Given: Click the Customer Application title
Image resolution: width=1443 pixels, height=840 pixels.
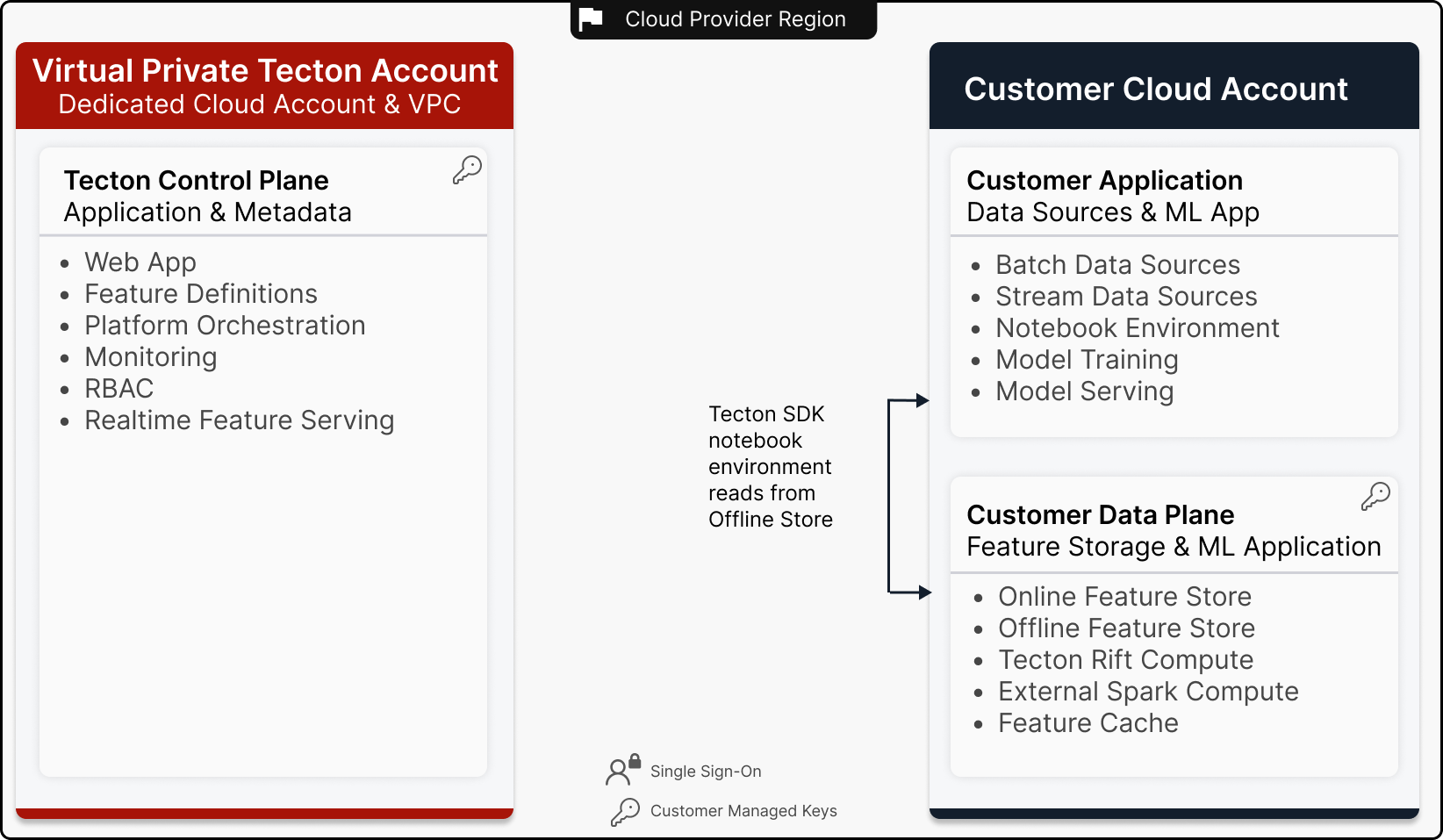Looking at the screenshot, I should pos(1105,180).
